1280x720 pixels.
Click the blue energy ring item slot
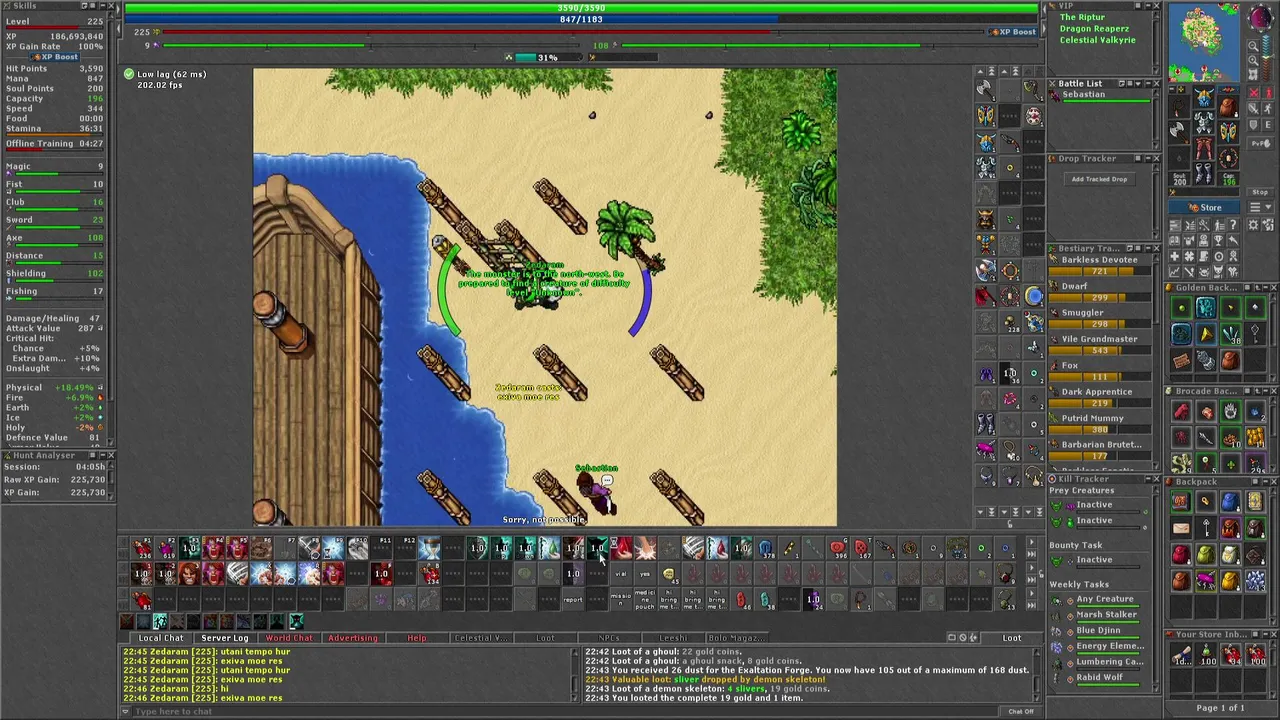tap(1034, 295)
